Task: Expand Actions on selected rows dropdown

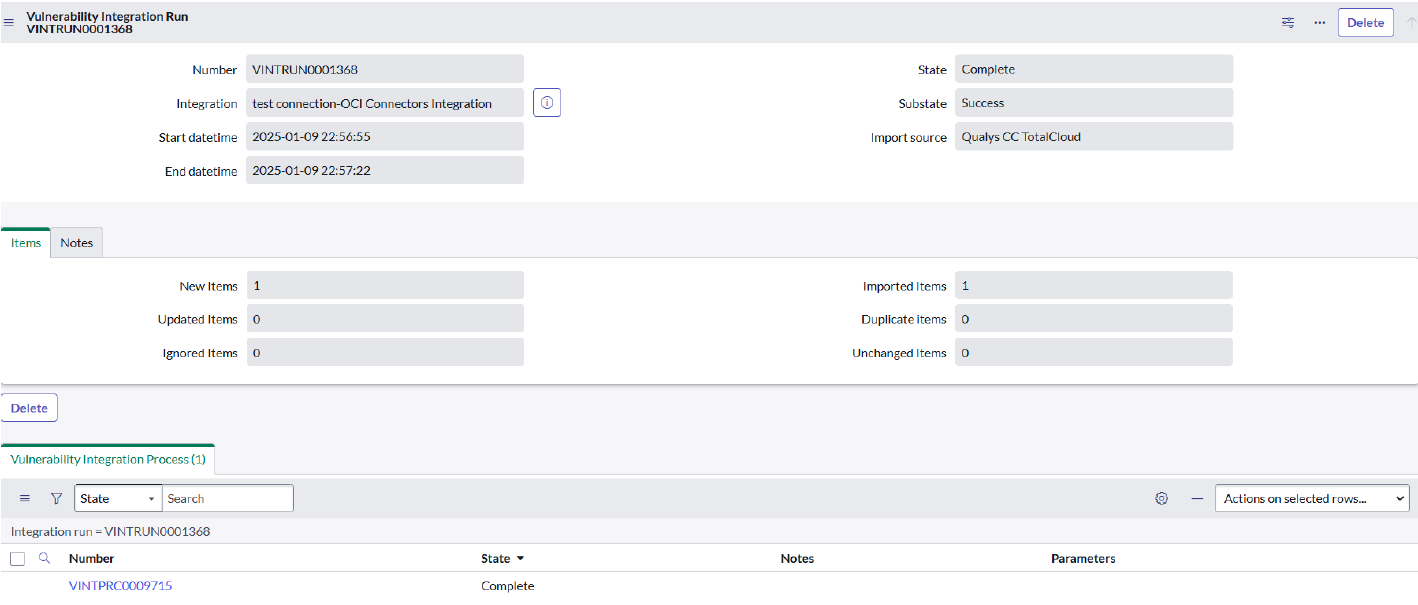Action: (1311, 498)
